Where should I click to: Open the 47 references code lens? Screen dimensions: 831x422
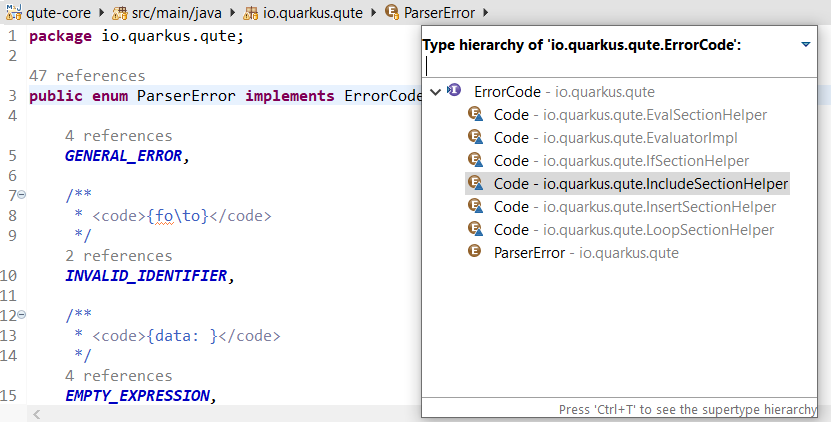pyautogui.click(x=87, y=76)
